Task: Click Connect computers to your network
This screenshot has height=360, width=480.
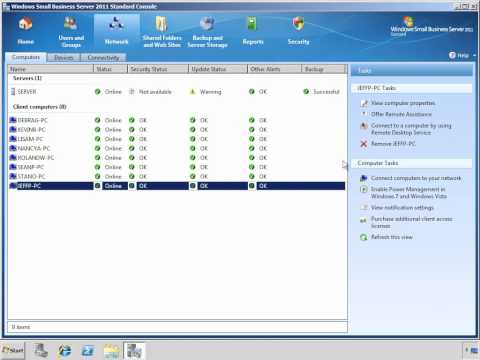Action: pyautogui.click(x=416, y=178)
